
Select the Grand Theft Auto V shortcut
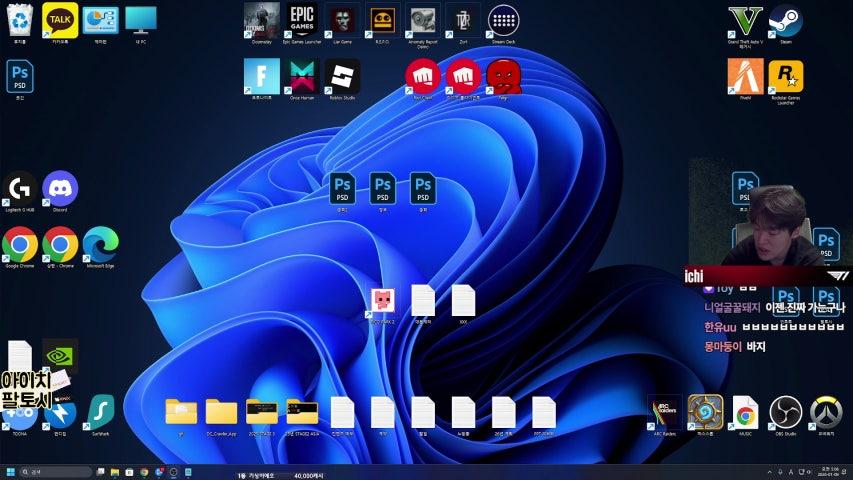[745, 25]
